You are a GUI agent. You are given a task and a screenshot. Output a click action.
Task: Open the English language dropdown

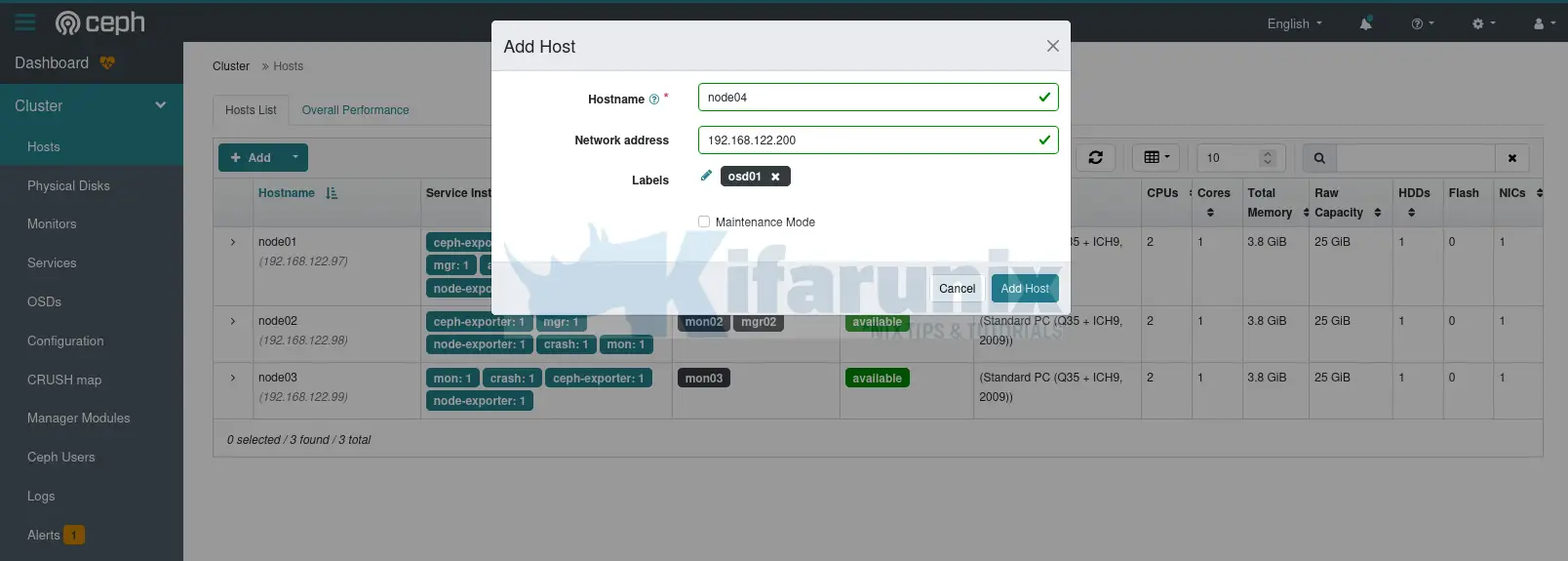pyautogui.click(x=1294, y=23)
